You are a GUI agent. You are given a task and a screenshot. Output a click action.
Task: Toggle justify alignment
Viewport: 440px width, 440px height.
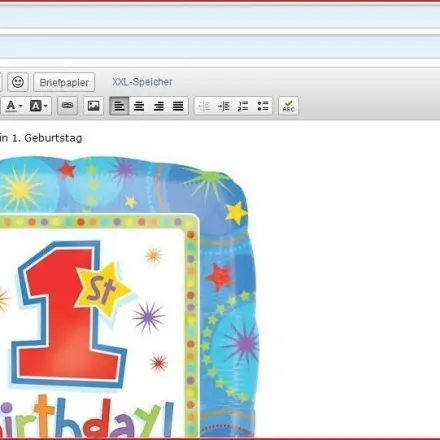(178, 106)
